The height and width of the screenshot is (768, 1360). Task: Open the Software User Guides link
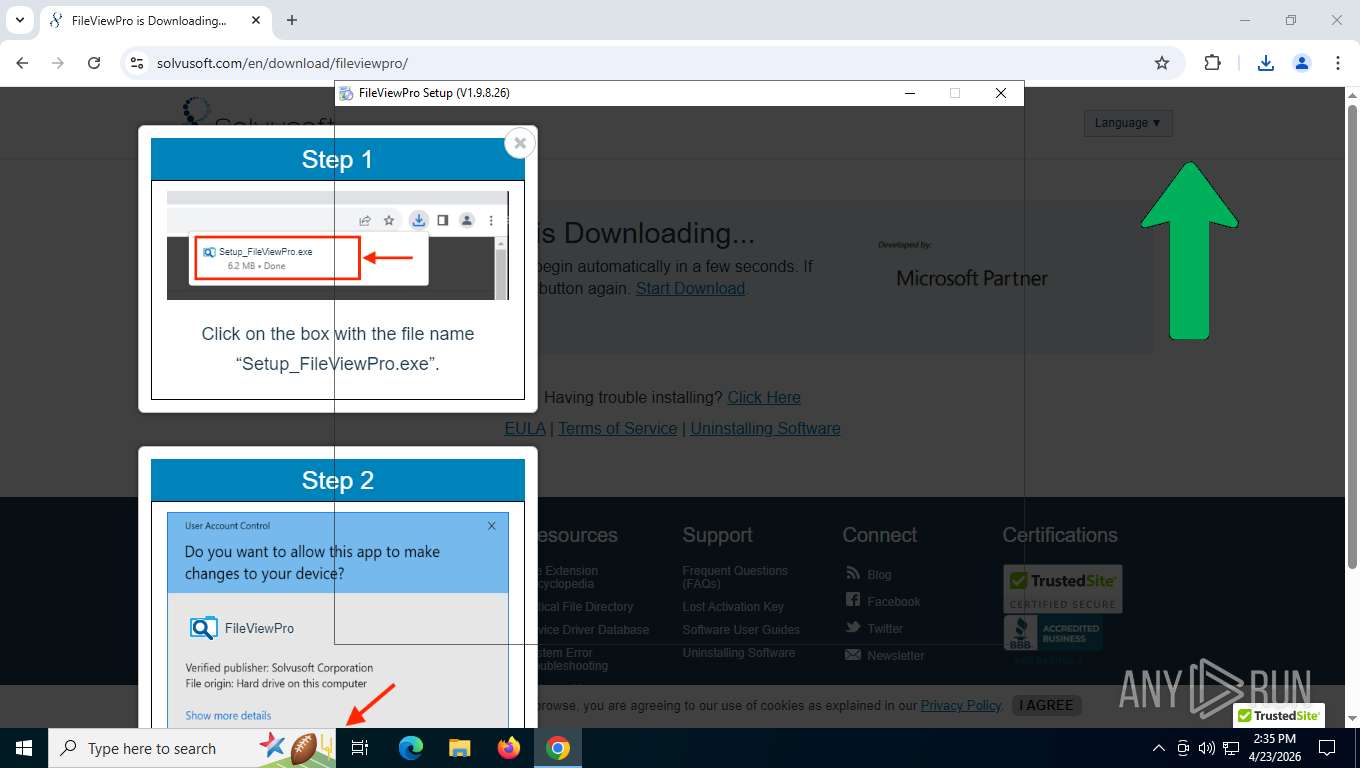point(741,630)
